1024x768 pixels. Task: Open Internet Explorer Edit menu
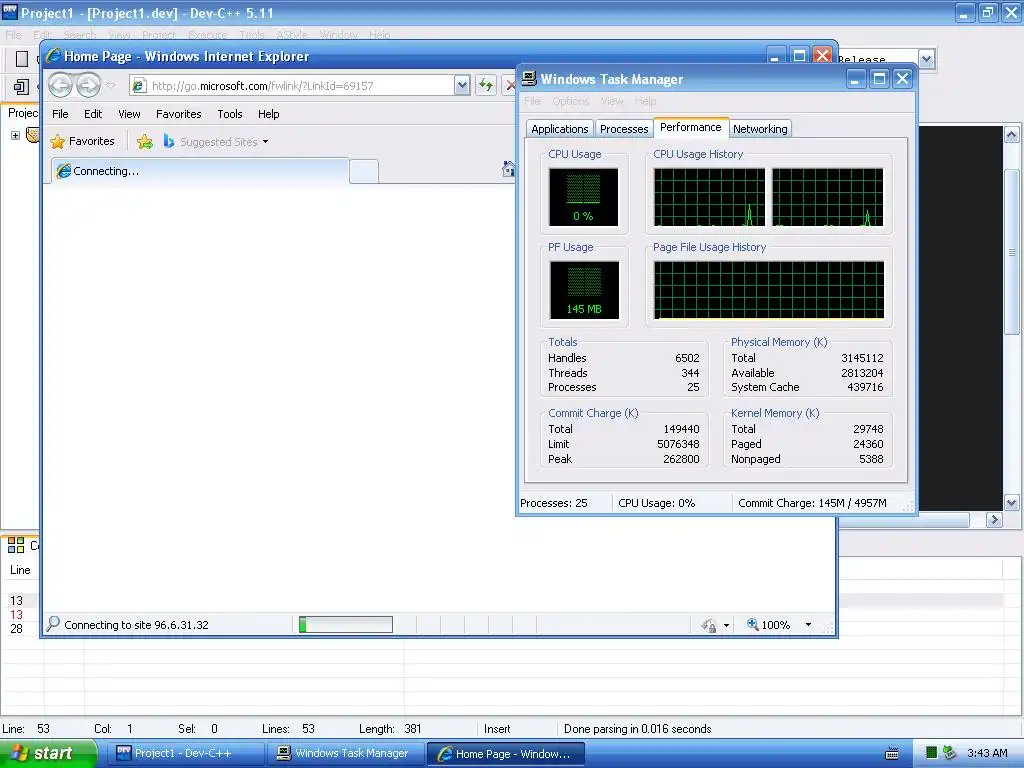tap(93, 114)
